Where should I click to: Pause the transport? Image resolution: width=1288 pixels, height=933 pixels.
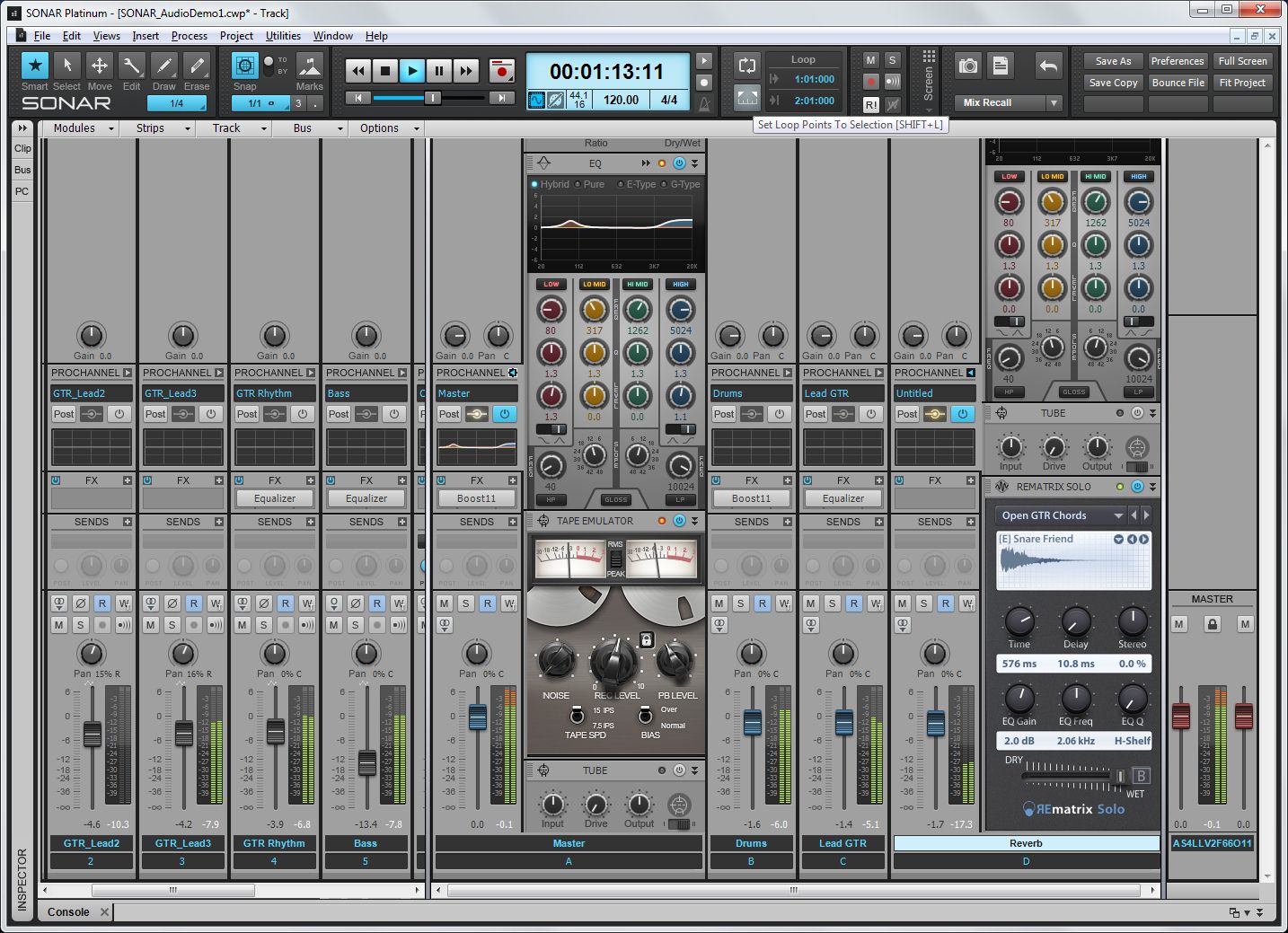tap(439, 71)
